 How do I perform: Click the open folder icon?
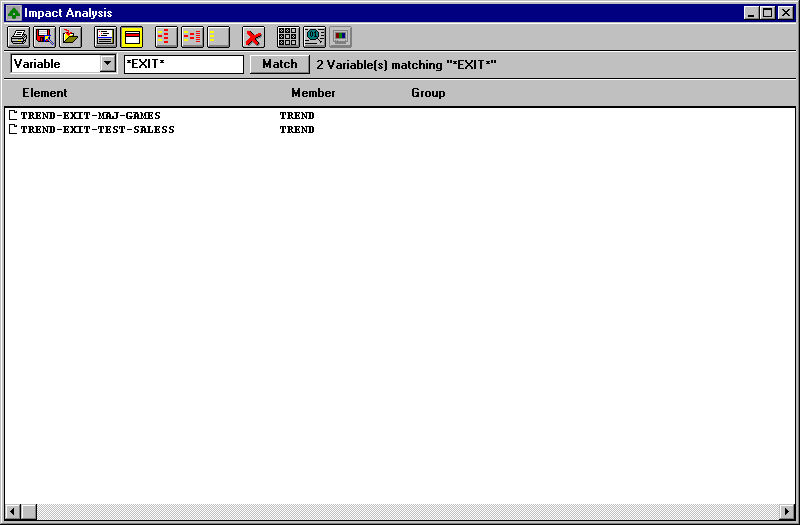coord(69,38)
